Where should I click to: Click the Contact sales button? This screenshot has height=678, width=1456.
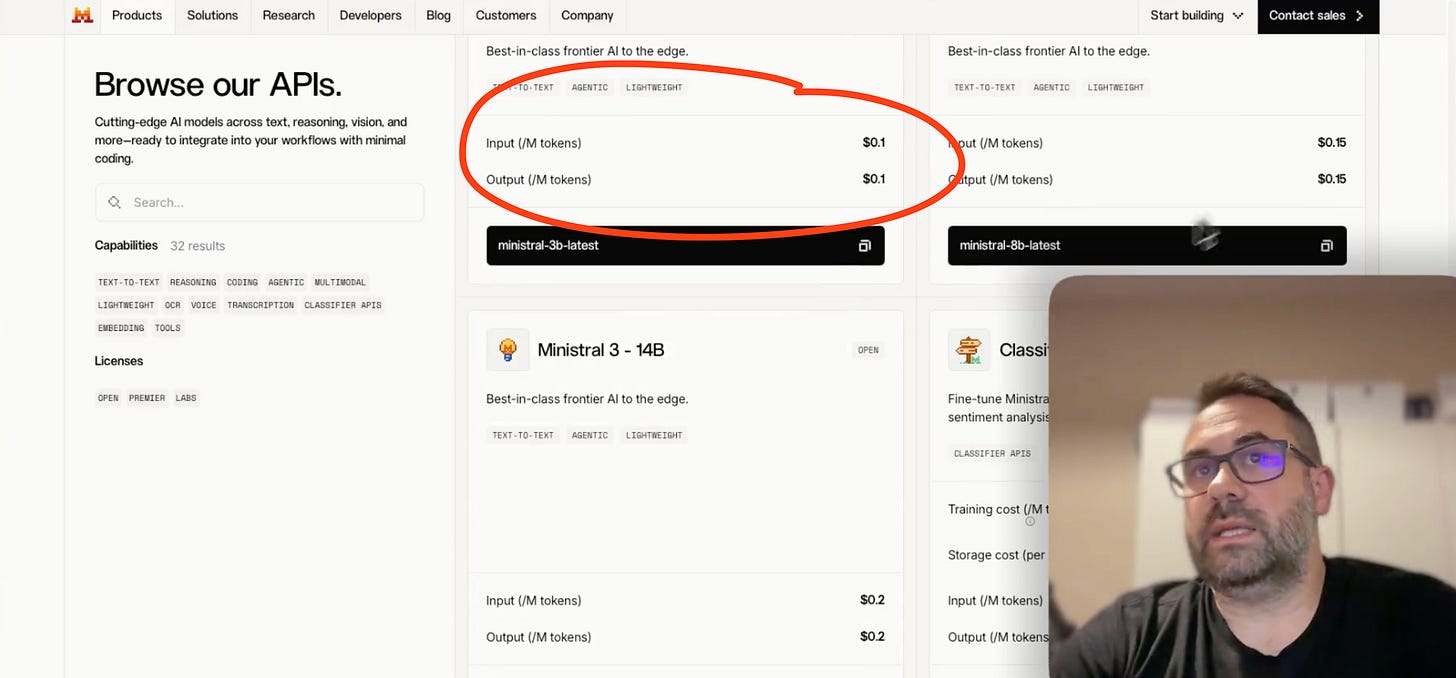1318,15
